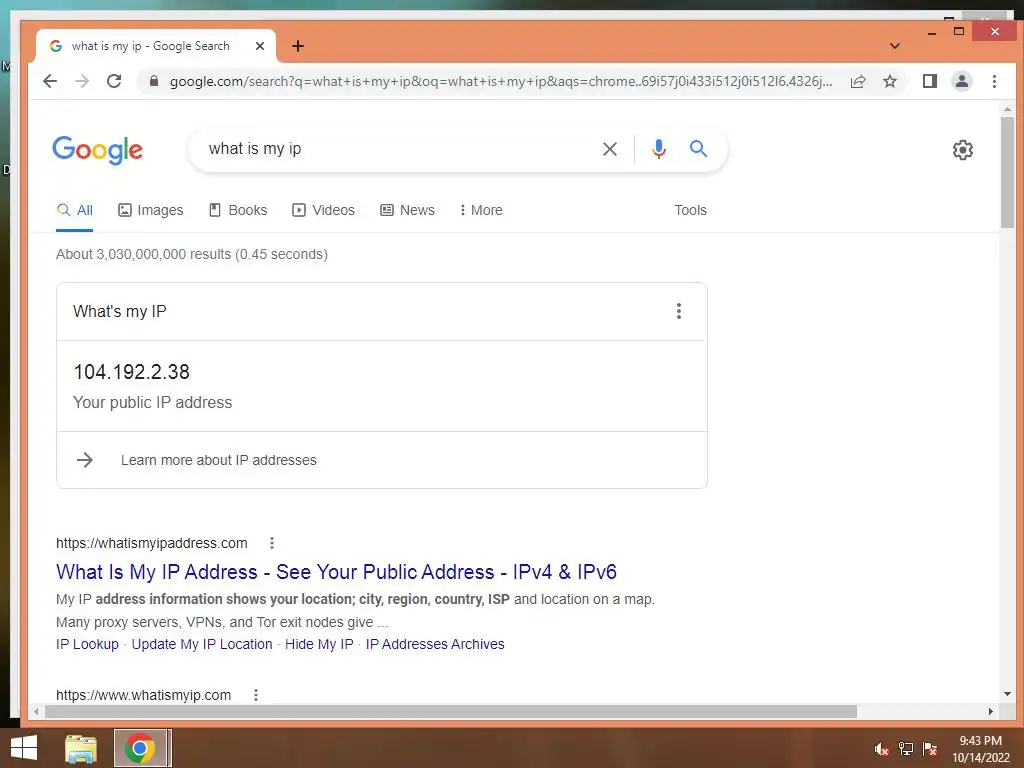Clear the search box with X
1024x768 pixels.
click(610, 149)
